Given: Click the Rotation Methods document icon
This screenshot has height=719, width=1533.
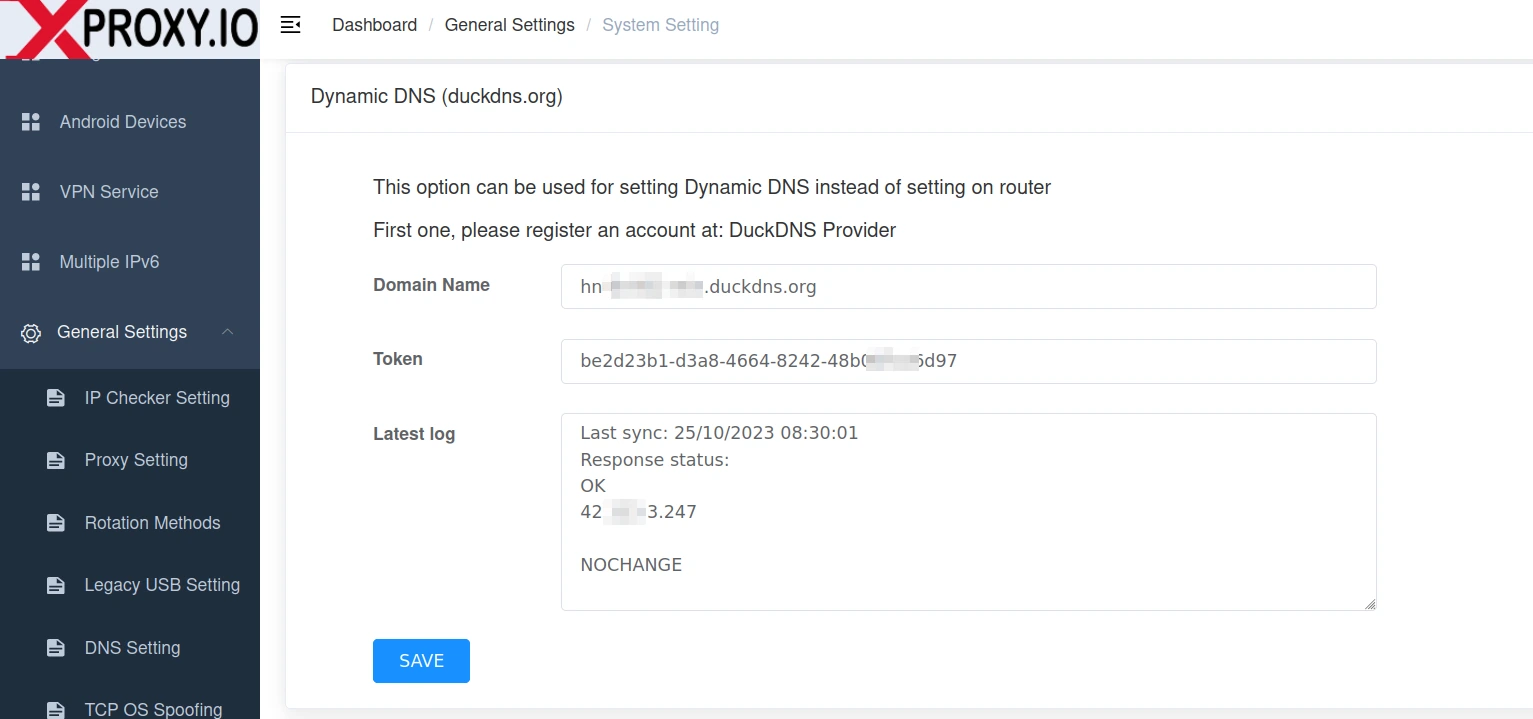Looking at the screenshot, I should click(56, 523).
